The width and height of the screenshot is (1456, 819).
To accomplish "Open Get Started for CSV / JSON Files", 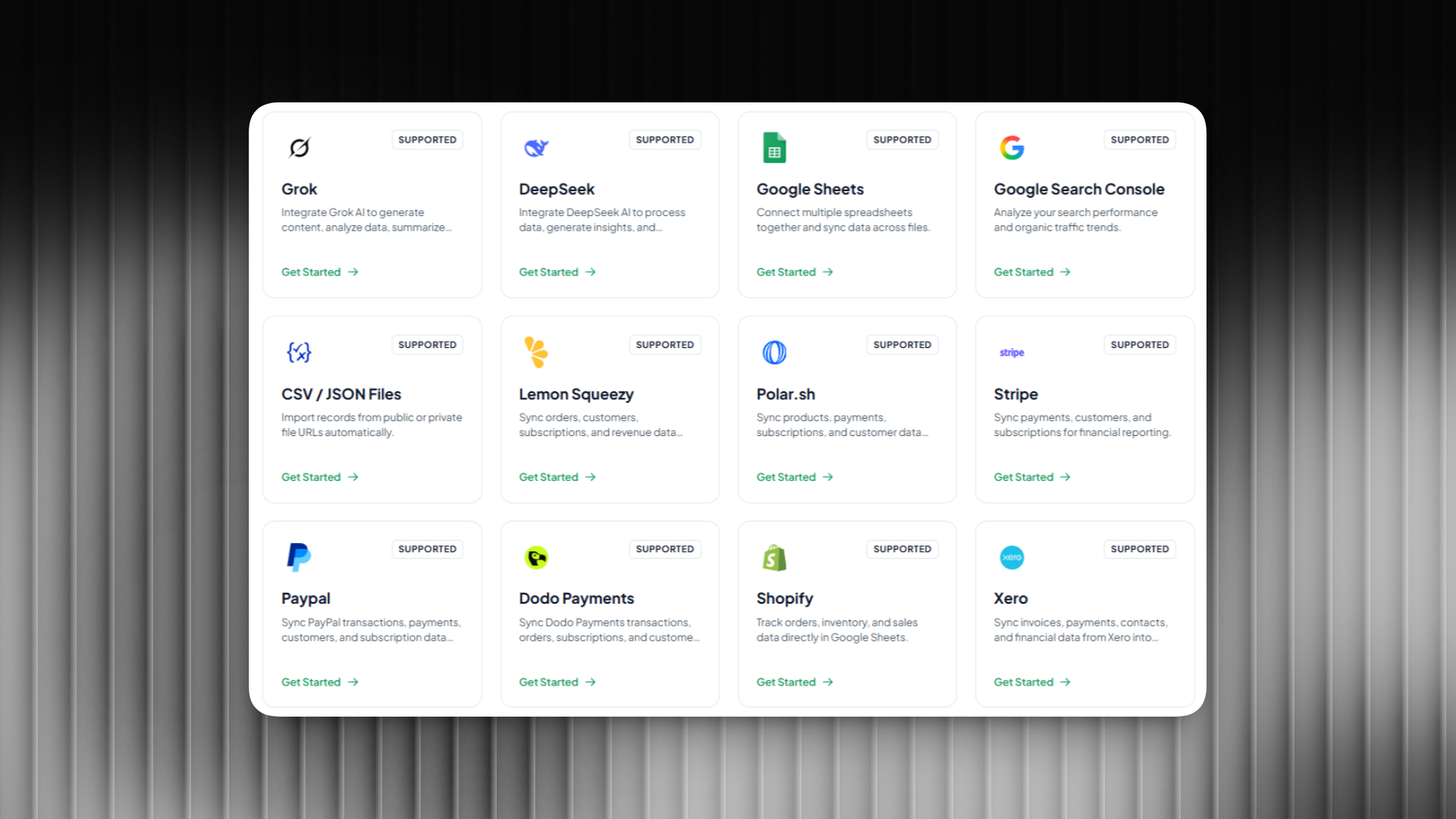I will (x=318, y=476).
